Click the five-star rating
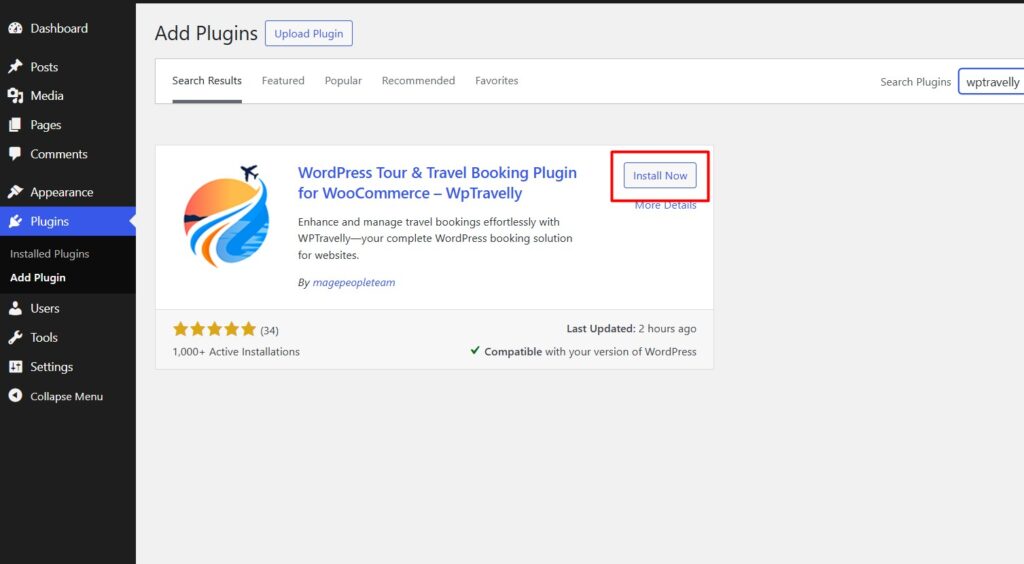 point(214,329)
